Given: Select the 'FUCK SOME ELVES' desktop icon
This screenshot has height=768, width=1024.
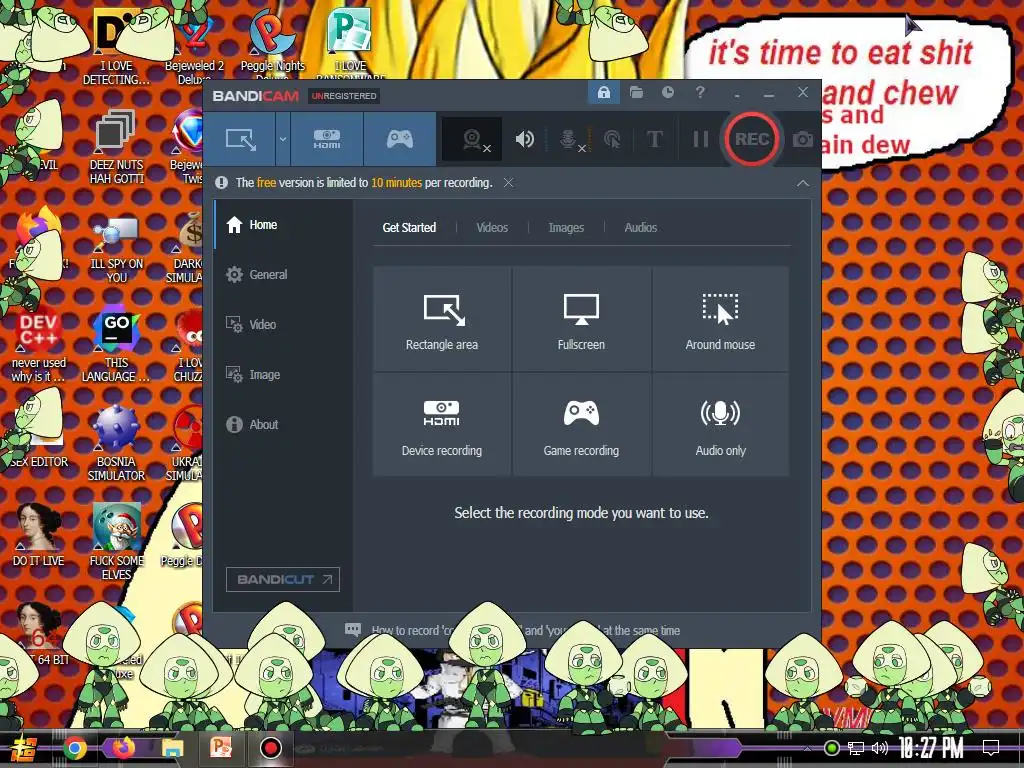Looking at the screenshot, I should click(x=116, y=542).
